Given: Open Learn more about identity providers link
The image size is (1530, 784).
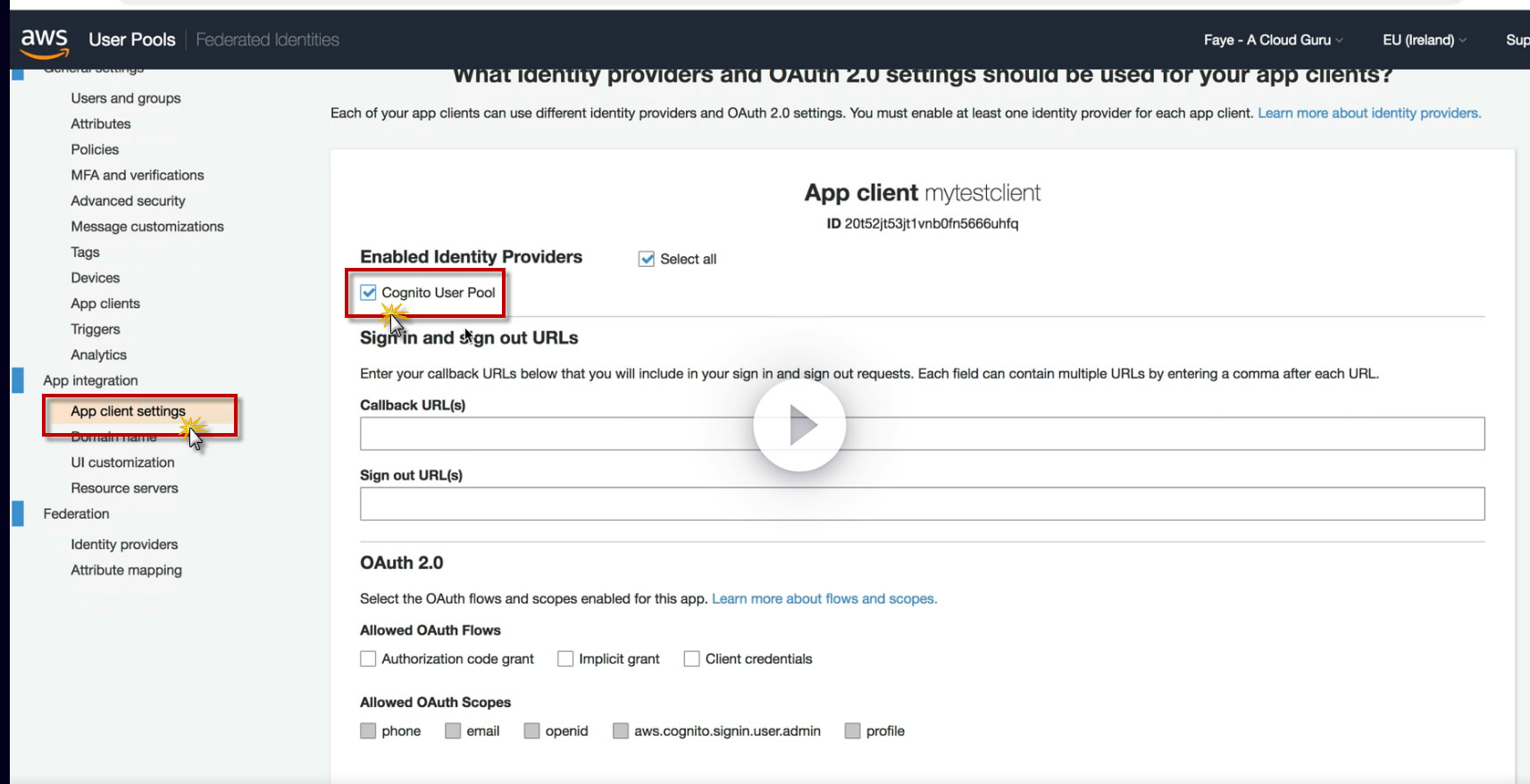Looking at the screenshot, I should point(1369,113).
